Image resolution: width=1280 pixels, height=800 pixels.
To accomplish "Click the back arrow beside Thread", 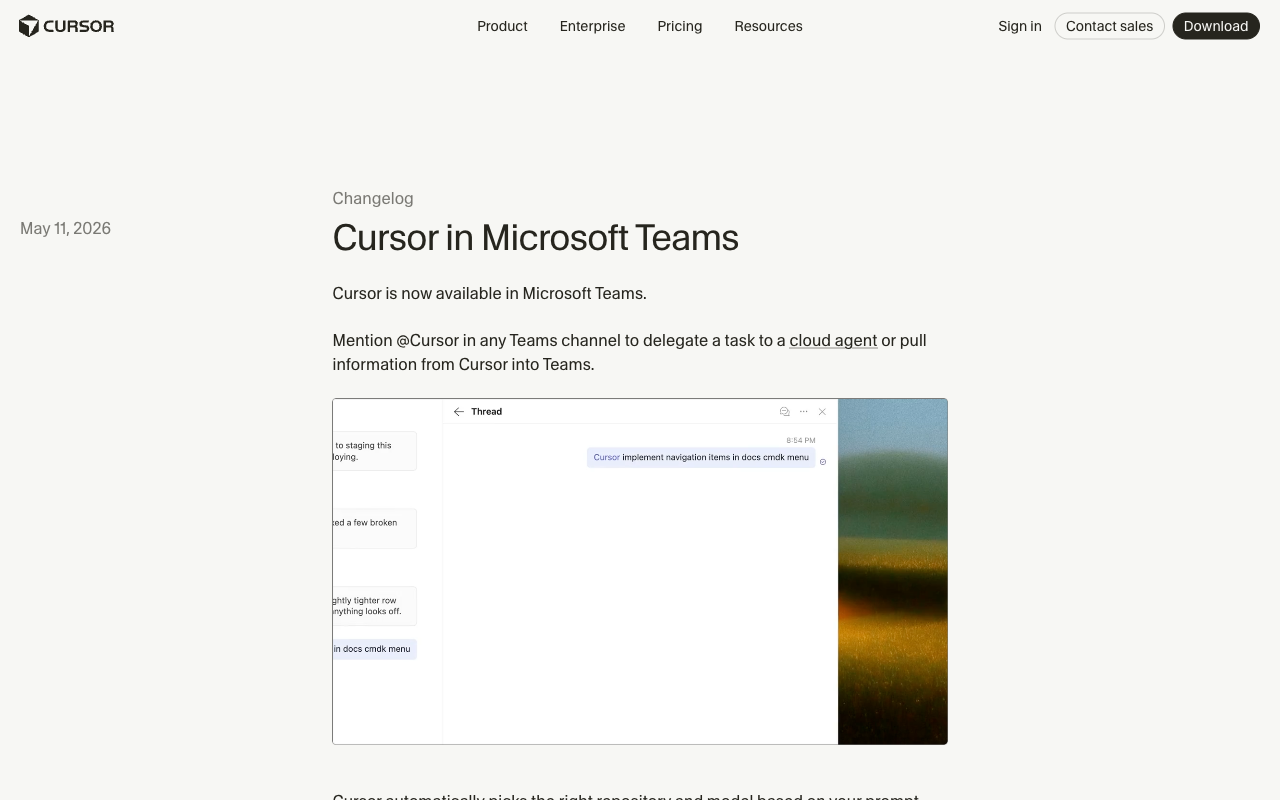I will click(459, 411).
